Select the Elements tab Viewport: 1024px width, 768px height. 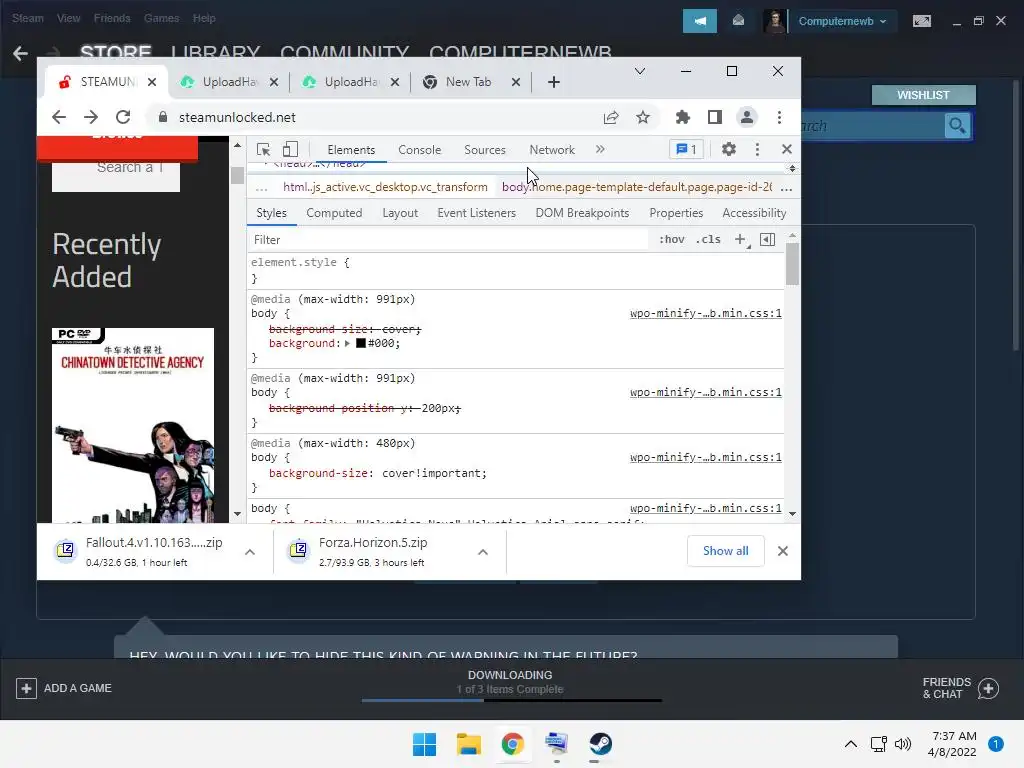(351, 150)
